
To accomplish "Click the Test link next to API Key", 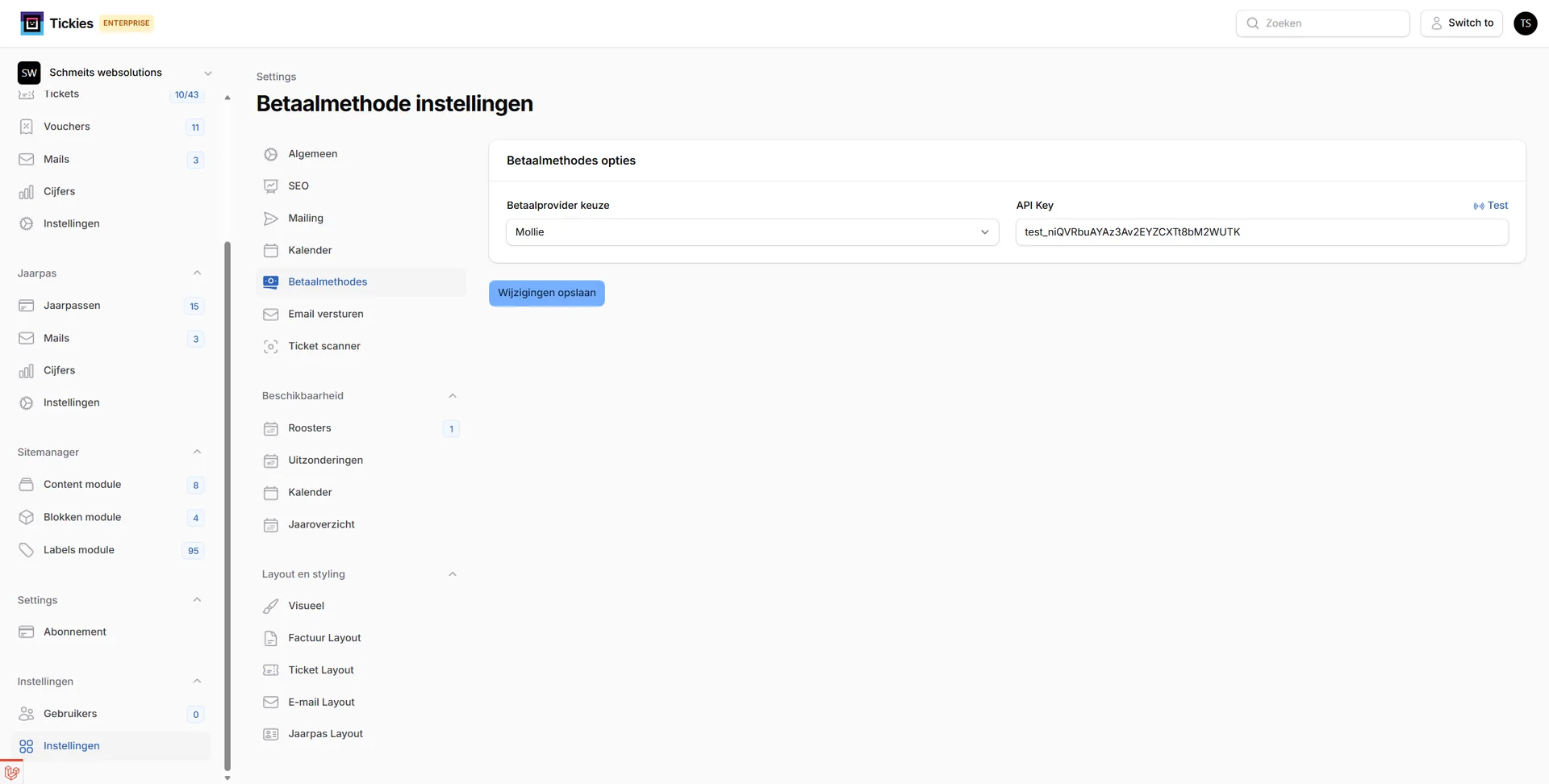I will tap(1490, 205).
